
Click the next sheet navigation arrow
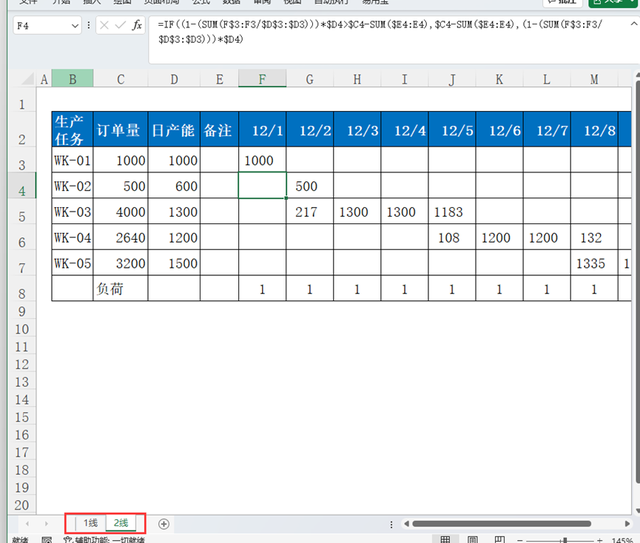coord(46,523)
